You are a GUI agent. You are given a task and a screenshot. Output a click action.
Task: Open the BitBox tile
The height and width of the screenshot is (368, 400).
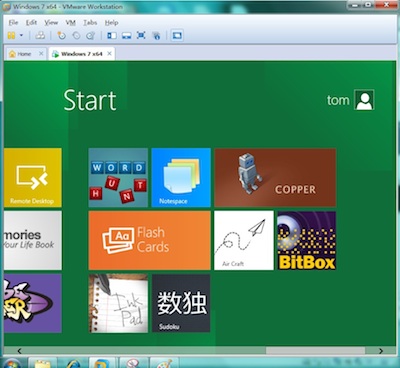[307, 240]
